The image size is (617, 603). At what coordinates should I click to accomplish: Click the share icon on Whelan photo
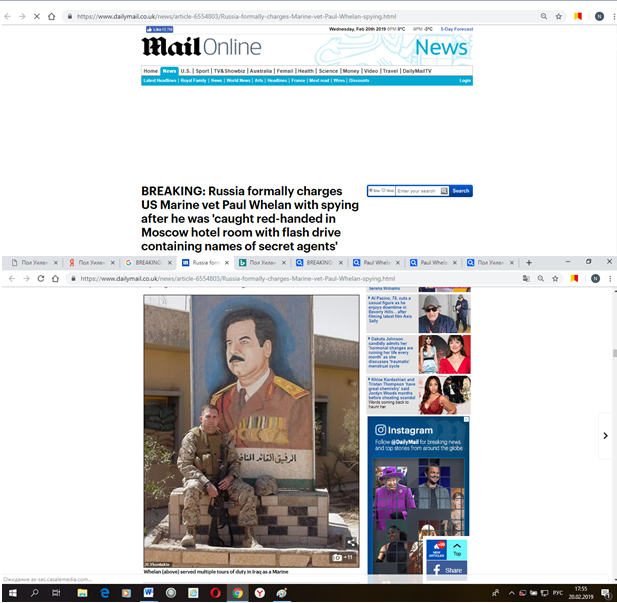351,543
